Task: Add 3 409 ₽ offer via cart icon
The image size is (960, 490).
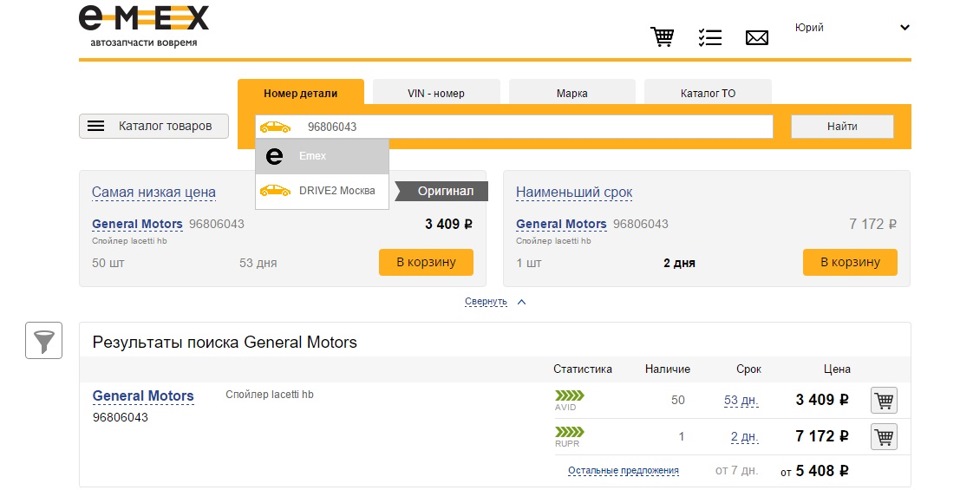Action: tap(884, 400)
